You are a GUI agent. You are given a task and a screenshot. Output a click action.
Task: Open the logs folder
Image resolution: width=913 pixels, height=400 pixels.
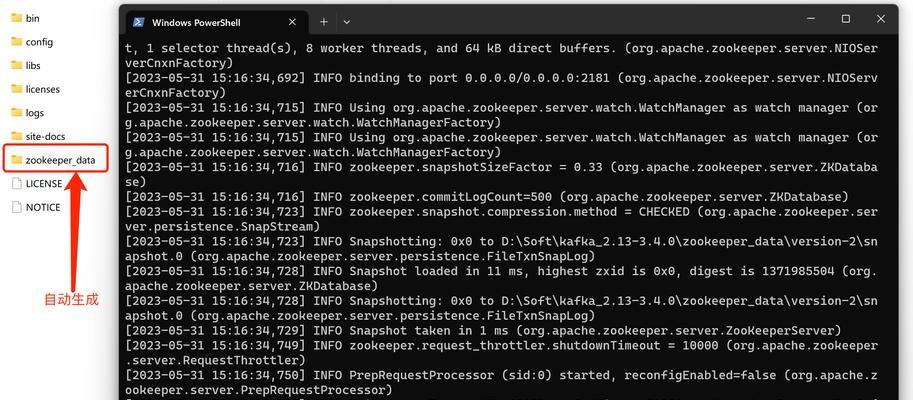[x=27, y=112]
